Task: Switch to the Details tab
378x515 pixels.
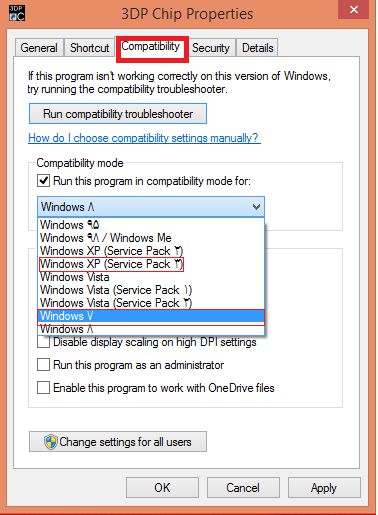Action: tap(257, 48)
